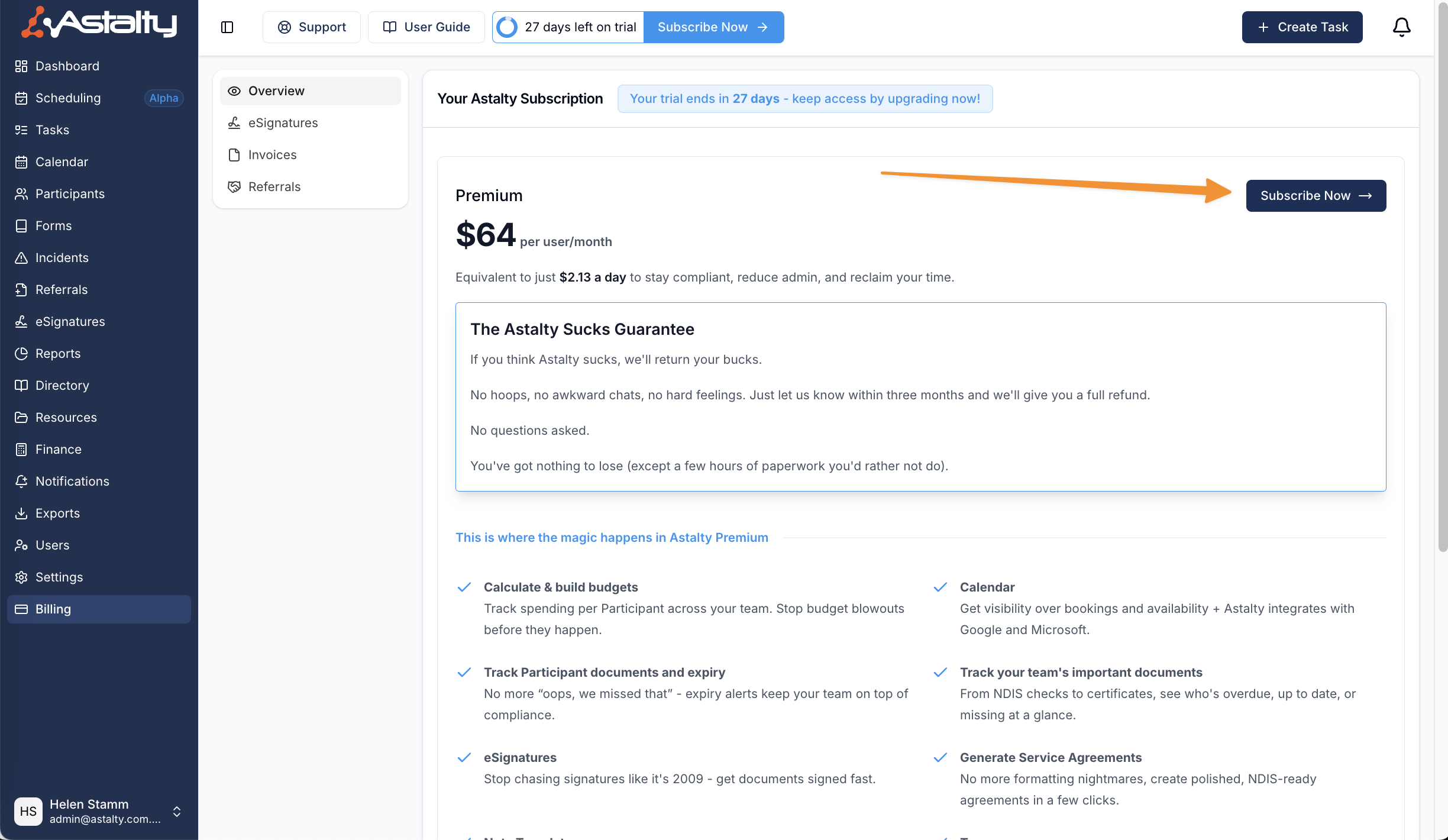Click the Alpha badge next to Scheduling
This screenshot has height=840, width=1448.
pyautogui.click(x=164, y=98)
